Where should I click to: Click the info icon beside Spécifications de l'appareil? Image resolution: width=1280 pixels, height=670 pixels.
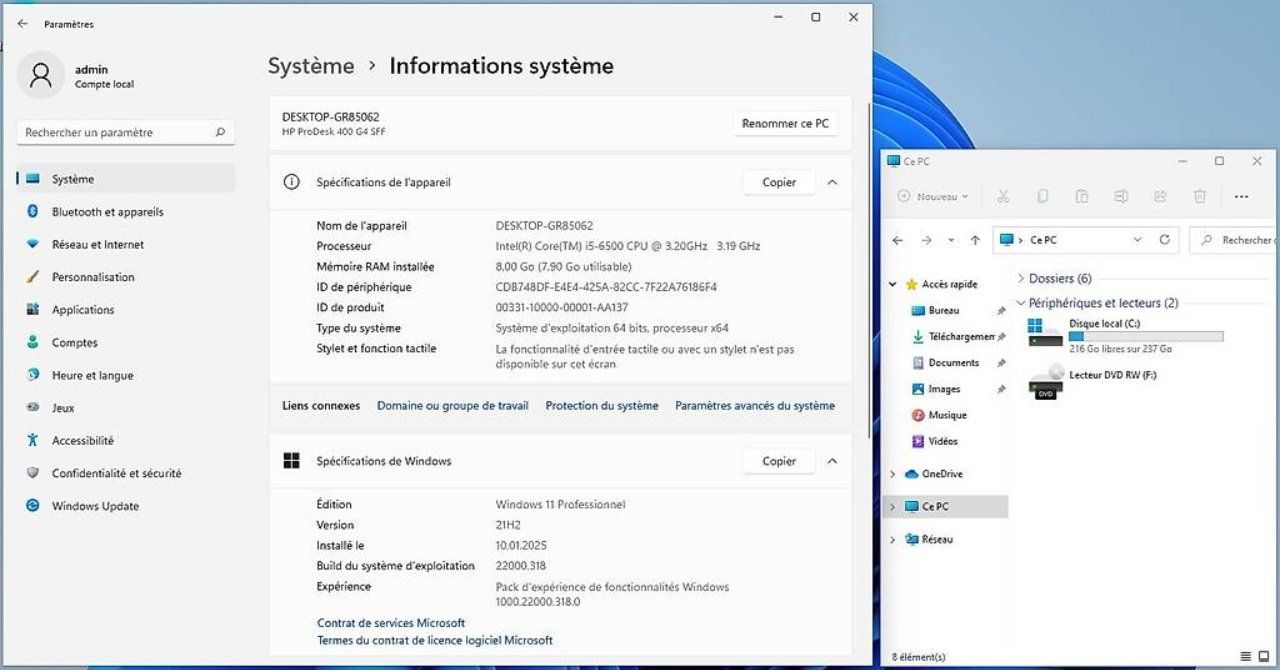[x=291, y=182]
